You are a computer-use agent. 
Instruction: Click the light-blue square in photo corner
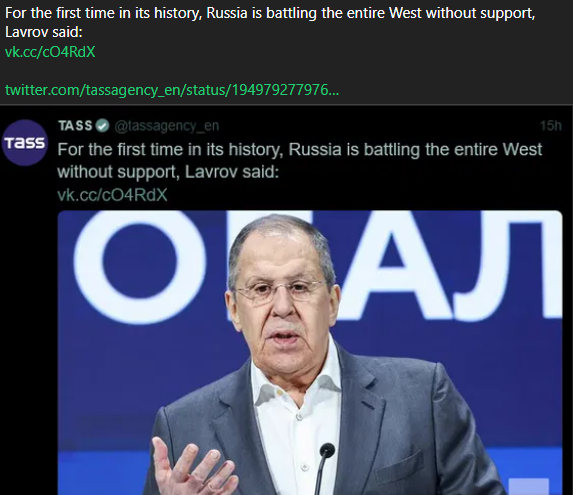tap(528, 486)
